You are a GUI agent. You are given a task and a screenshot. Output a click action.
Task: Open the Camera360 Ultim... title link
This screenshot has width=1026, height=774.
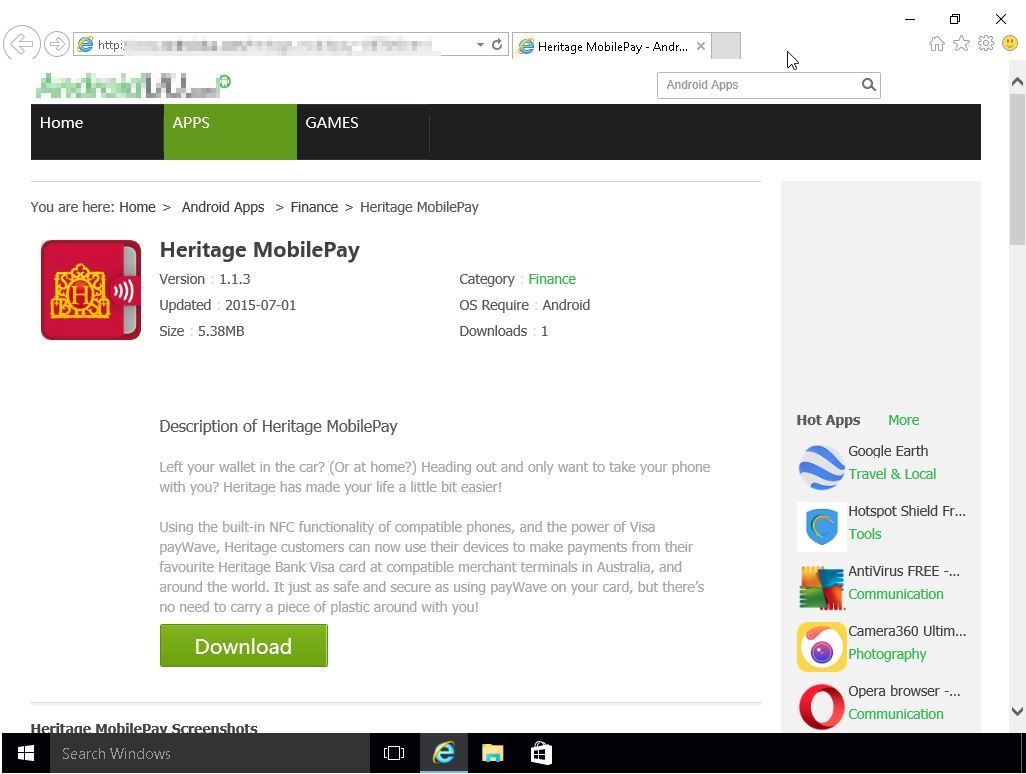click(907, 631)
